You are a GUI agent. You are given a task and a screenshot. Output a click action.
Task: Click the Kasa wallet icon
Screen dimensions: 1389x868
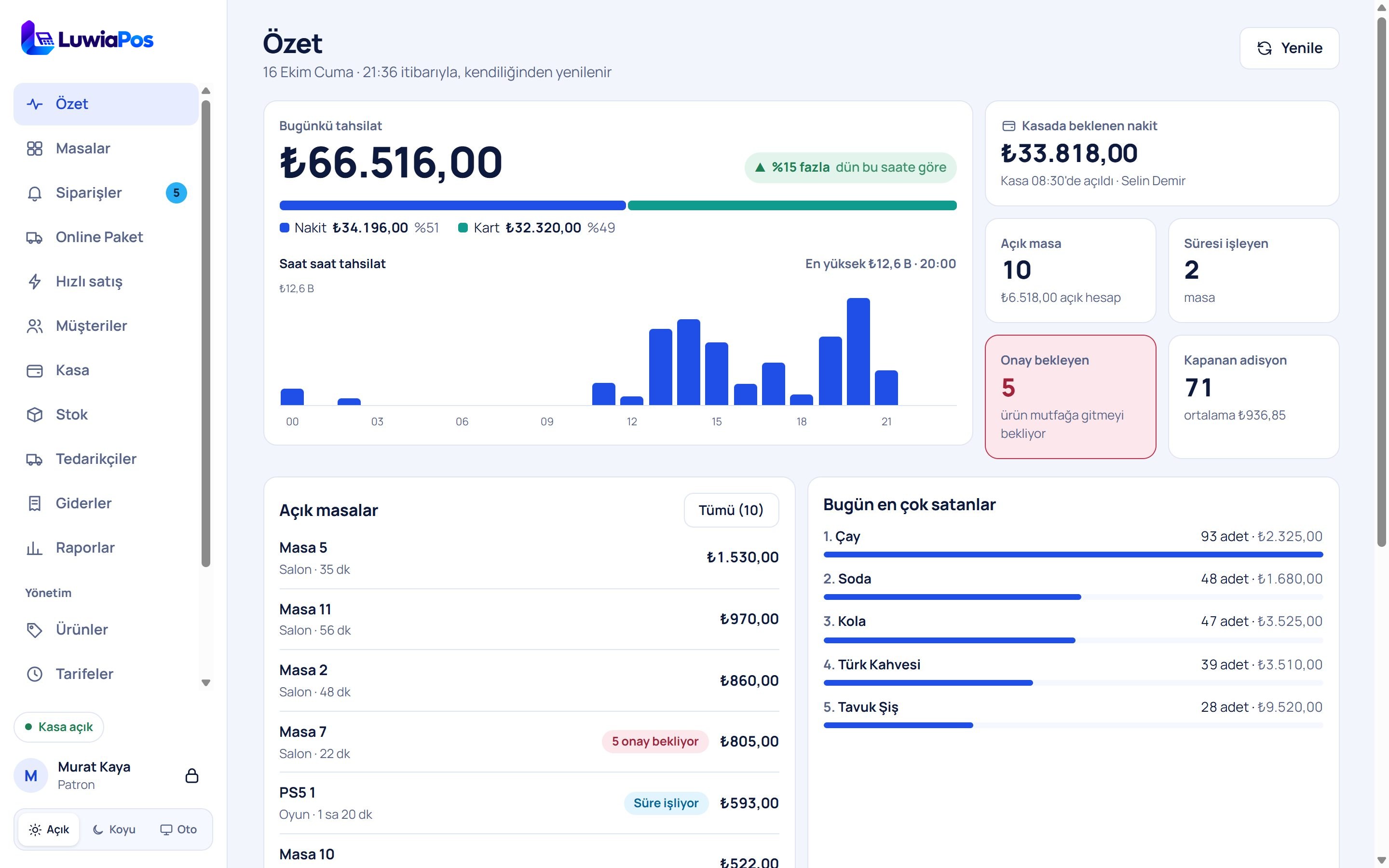pyautogui.click(x=35, y=371)
